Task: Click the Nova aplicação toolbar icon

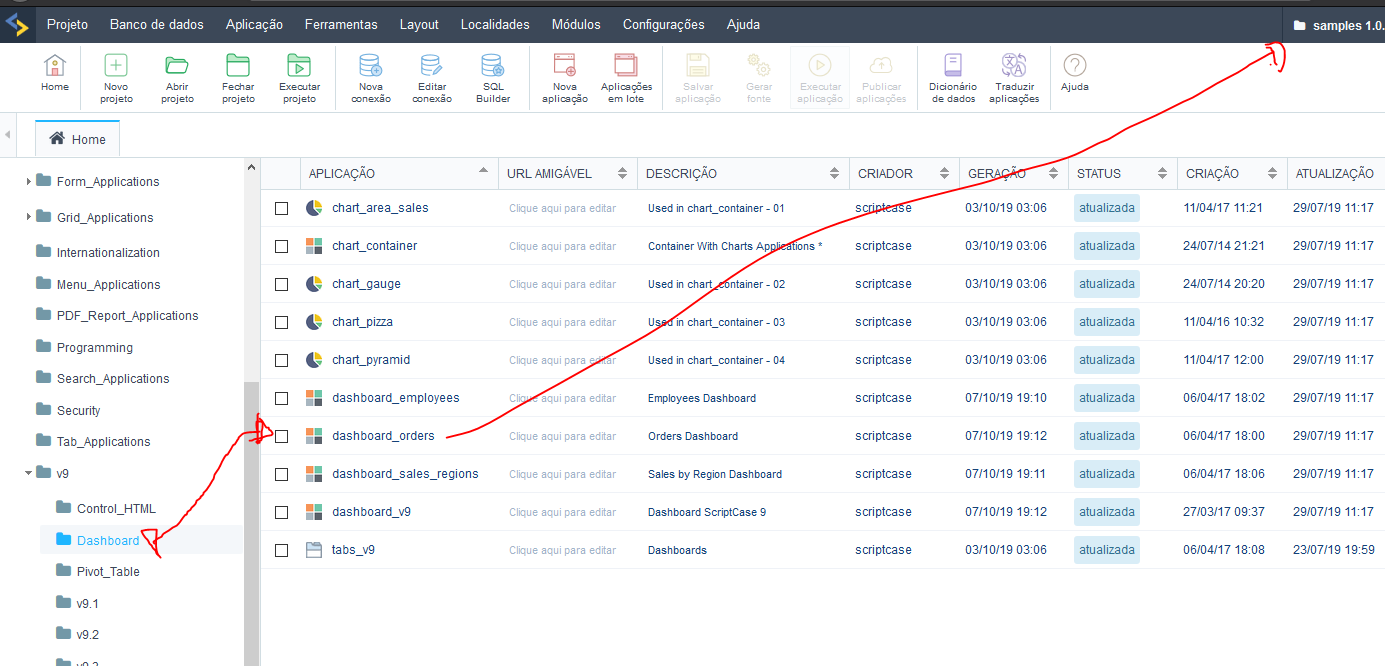Action: pyautogui.click(x=565, y=67)
